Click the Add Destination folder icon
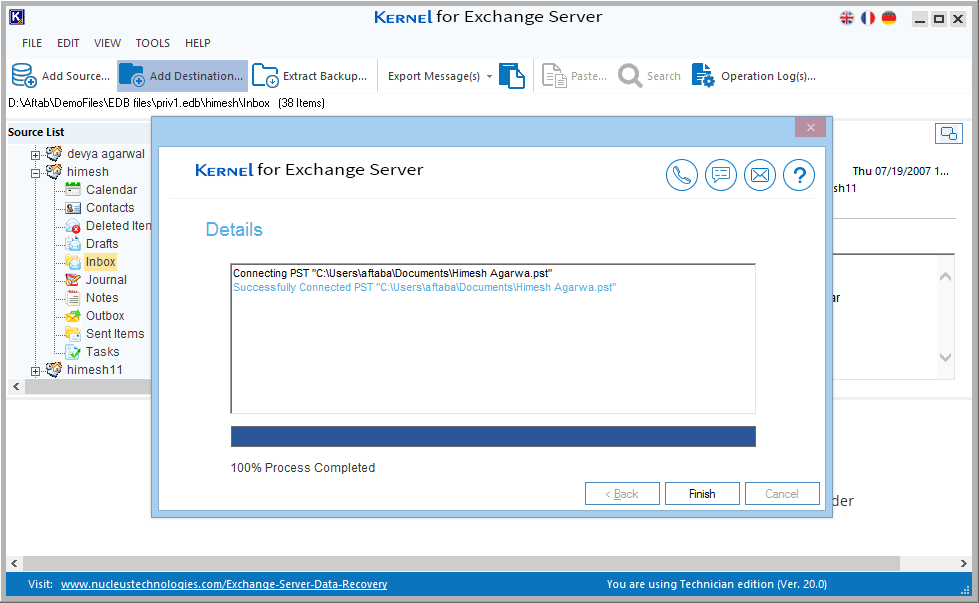The height and width of the screenshot is (603, 979). point(132,76)
